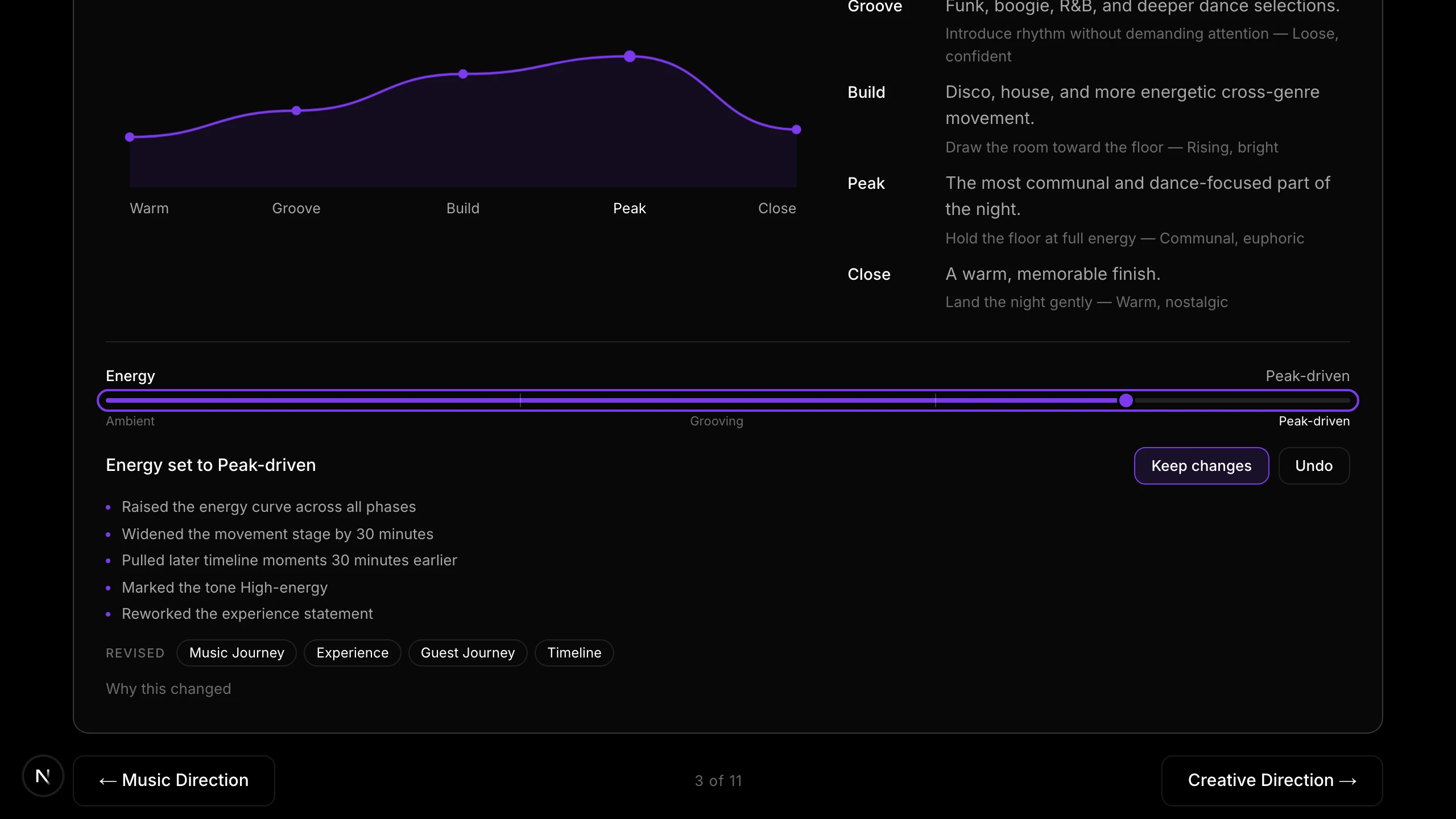Screen dimensions: 1456x819
Task: Open the Experience revised chip
Action: (x=353, y=653)
